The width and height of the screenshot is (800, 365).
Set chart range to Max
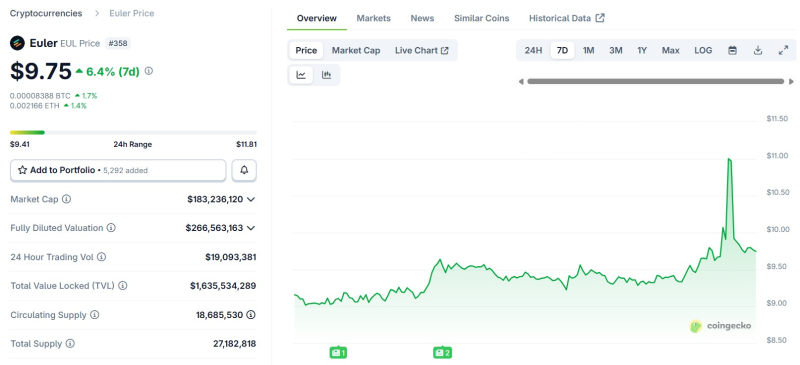coord(670,51)
